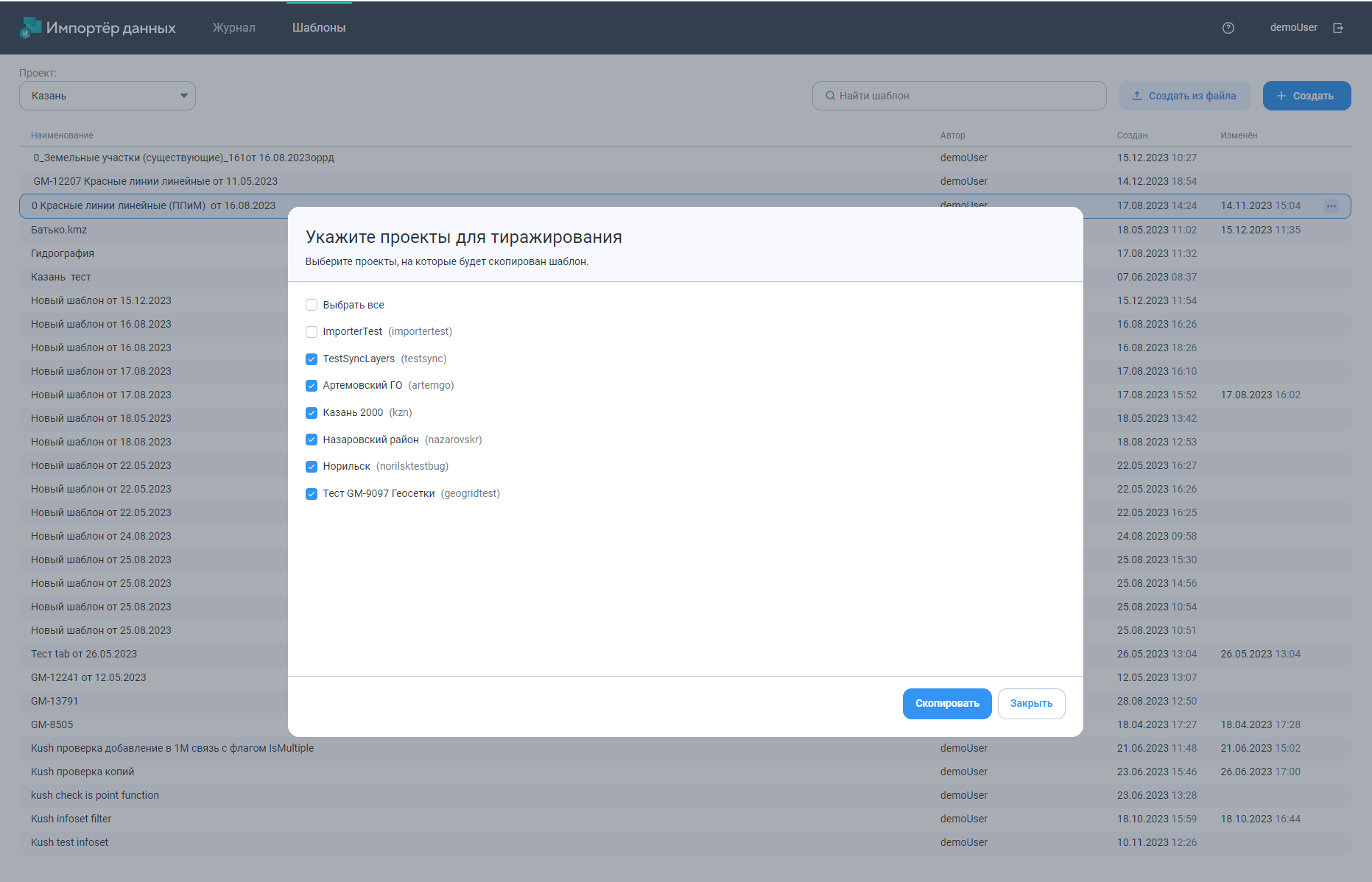
Task: Sort by the Наименование column header
Action: (62, 135)
